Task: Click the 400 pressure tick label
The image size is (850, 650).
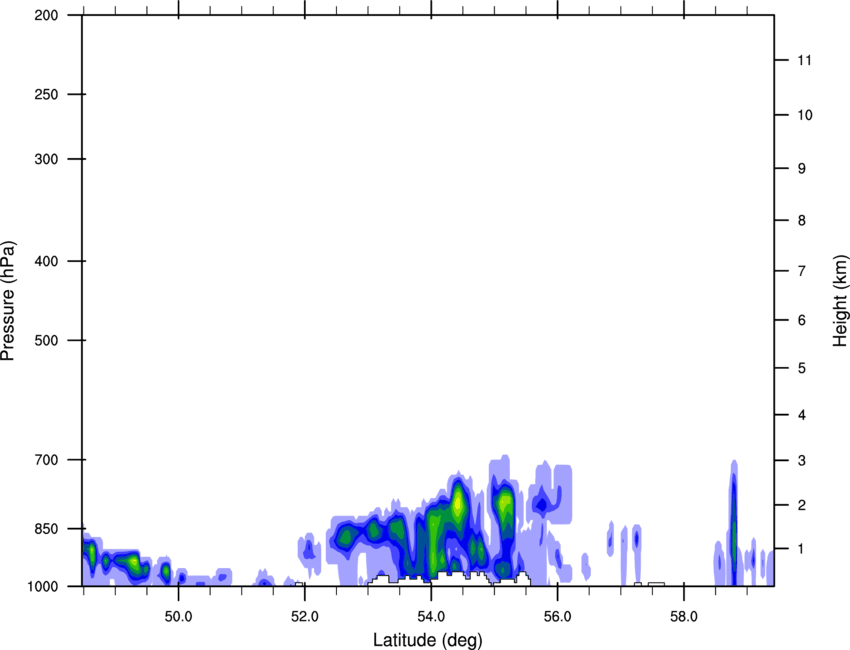Action: click(x=46, y=261)
